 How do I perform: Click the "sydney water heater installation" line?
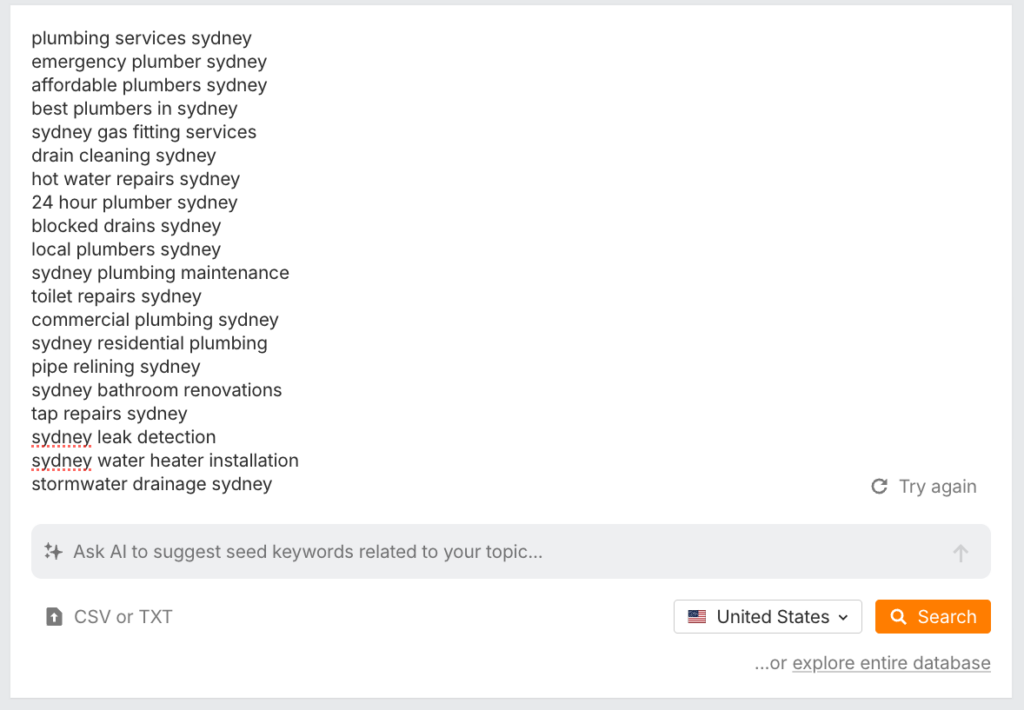[165, 461]
